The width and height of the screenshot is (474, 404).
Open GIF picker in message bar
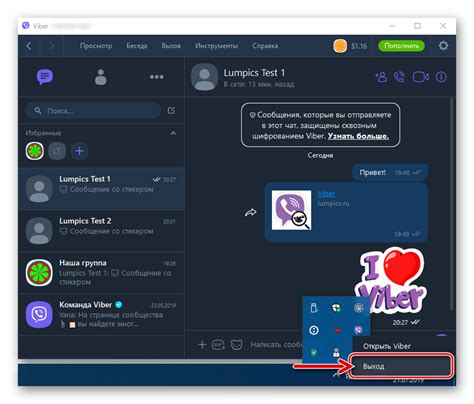coord(218,344)
